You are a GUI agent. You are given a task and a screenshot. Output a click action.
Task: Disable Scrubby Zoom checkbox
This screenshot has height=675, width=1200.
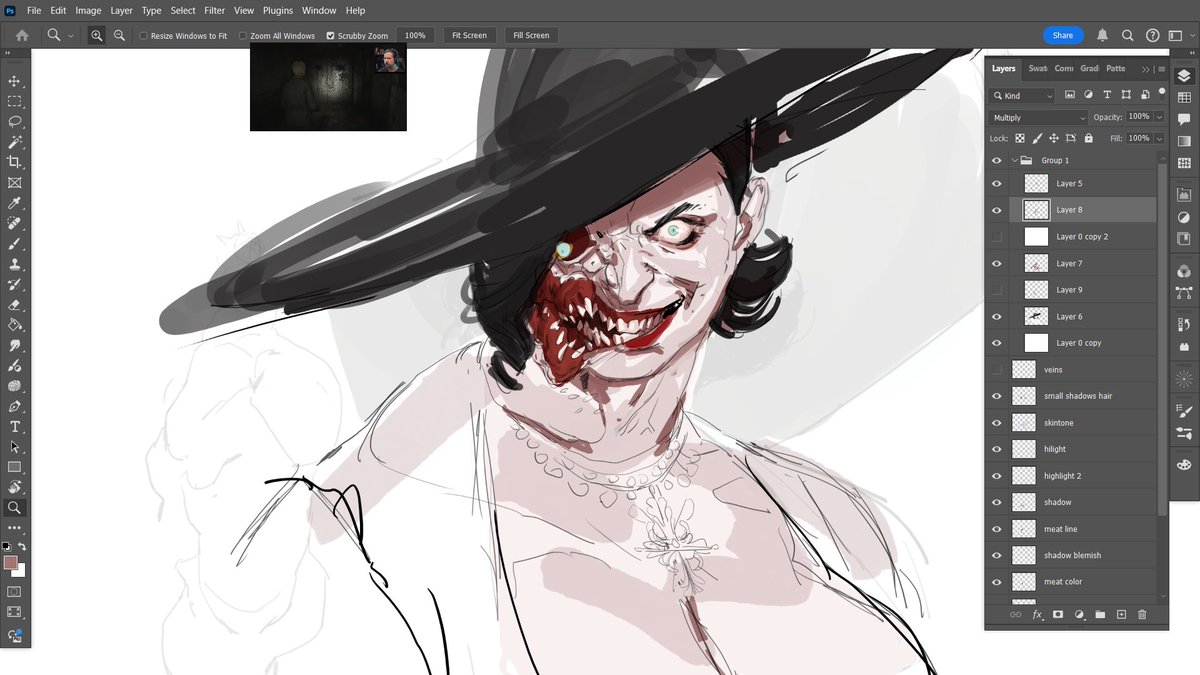(x=330, y=36)
